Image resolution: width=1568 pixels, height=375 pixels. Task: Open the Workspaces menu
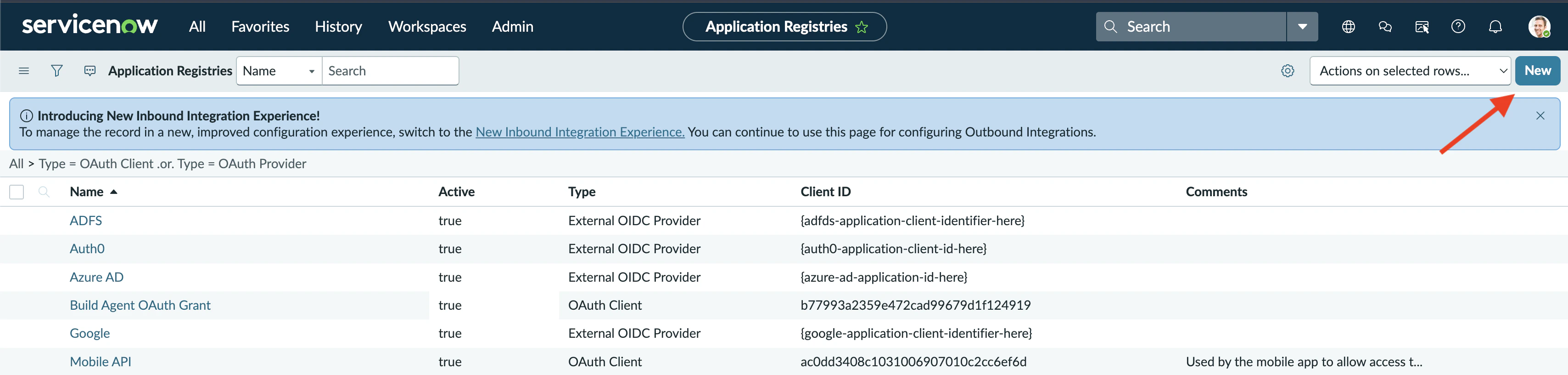[x=427, y=26]
